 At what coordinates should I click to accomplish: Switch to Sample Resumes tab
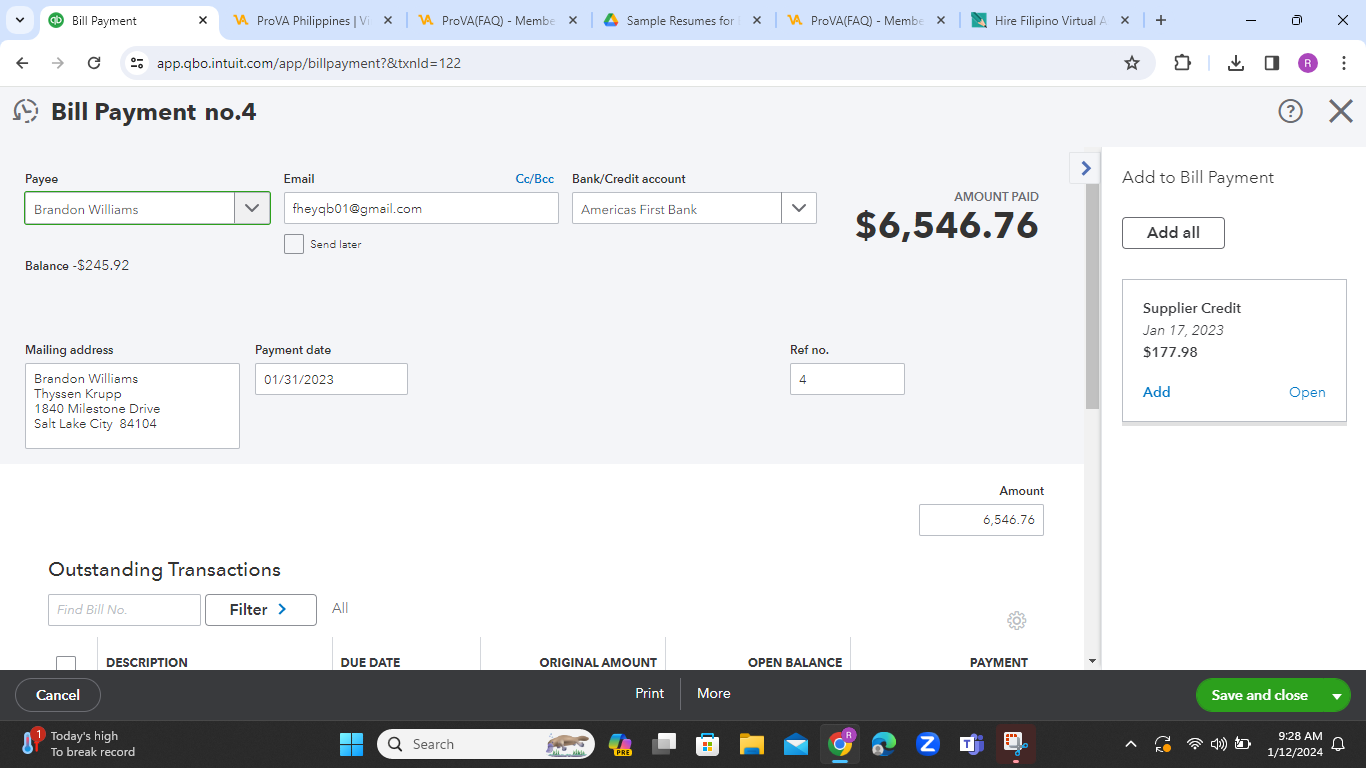[682, 20]
